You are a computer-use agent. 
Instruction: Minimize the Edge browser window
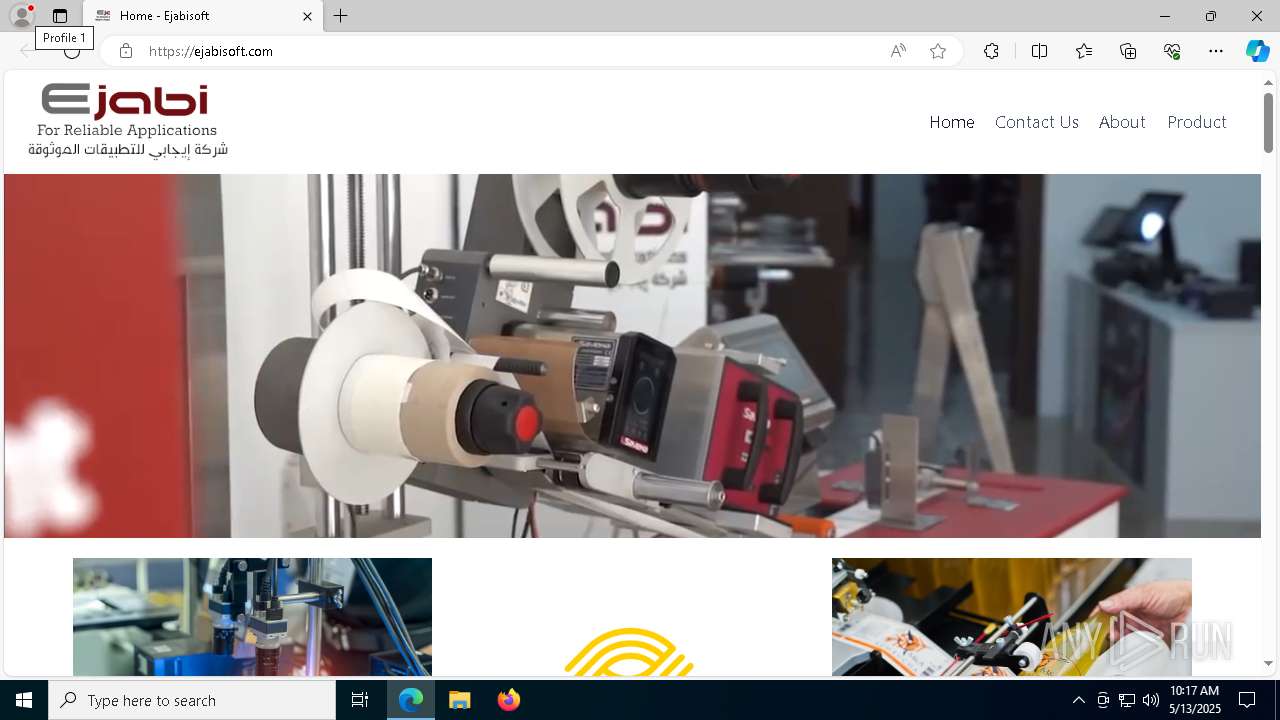[x=1164, y=16]
